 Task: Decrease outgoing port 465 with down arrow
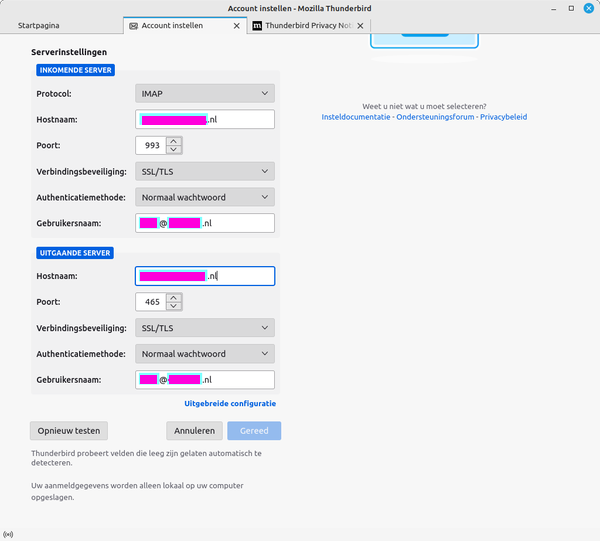coord(174,306)
